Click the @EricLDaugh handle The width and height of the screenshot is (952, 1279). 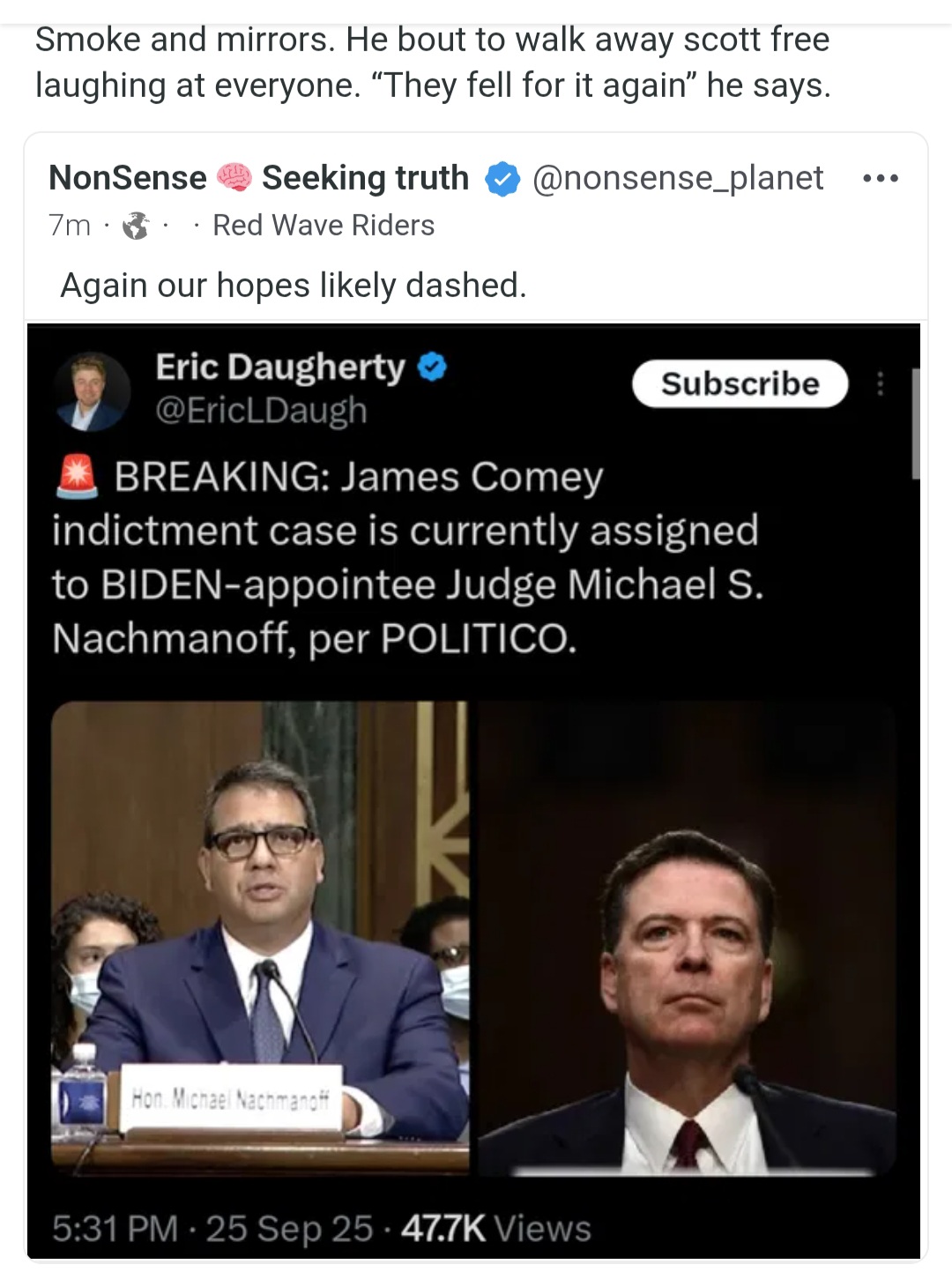pos(261,411)
